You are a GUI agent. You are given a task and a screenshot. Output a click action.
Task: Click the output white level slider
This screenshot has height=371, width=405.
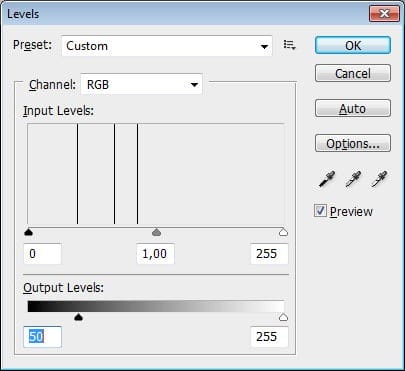283,317
